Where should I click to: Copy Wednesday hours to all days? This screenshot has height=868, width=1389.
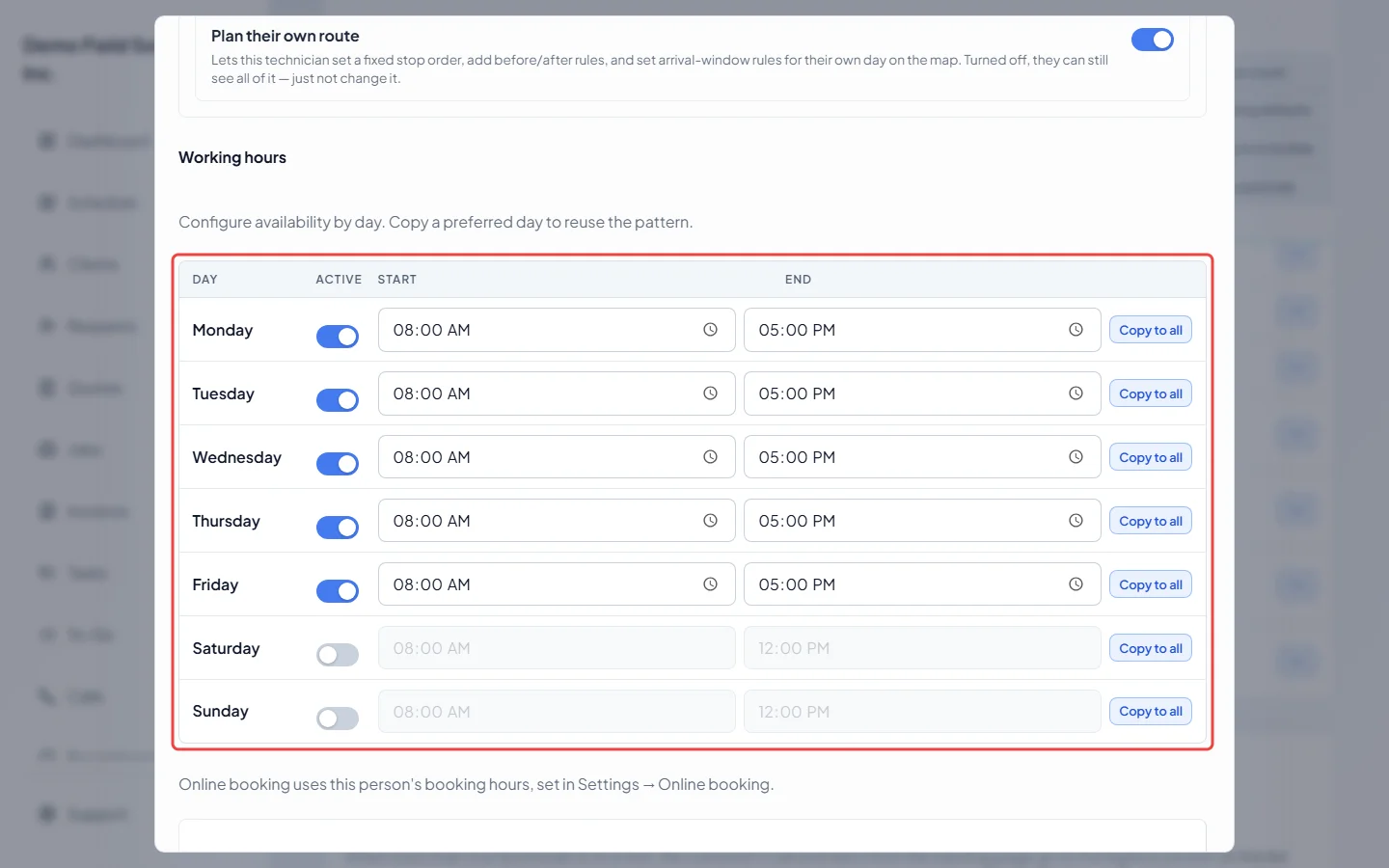pyautogui.click(x=1150, y=457)
